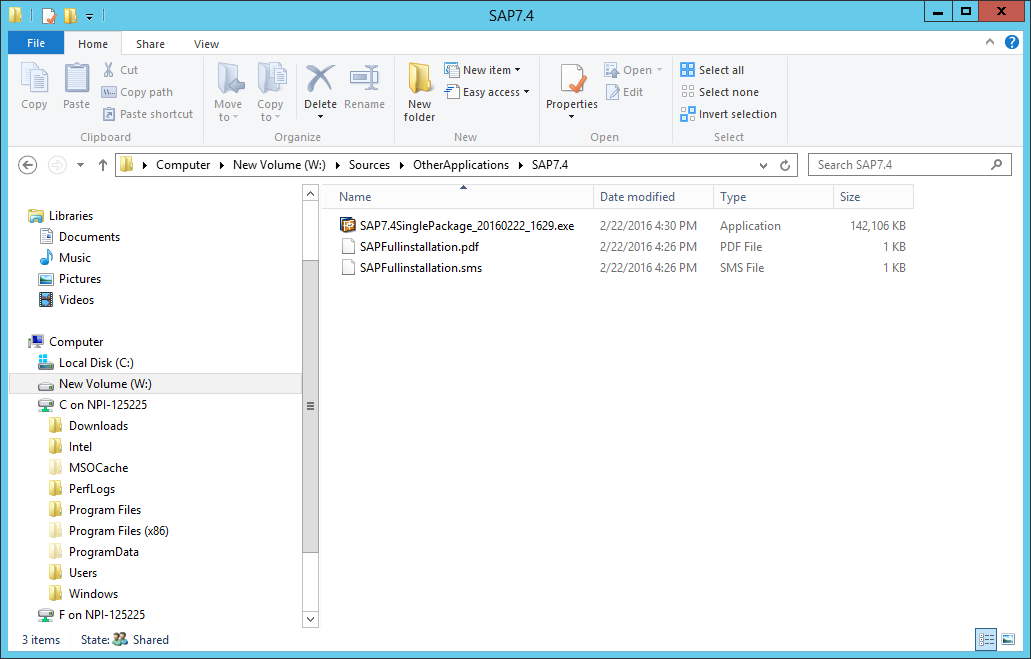The height and width of the screenshot is (659, 1031).
Task: Switch to the Share tab
Action: click(151, 44)
